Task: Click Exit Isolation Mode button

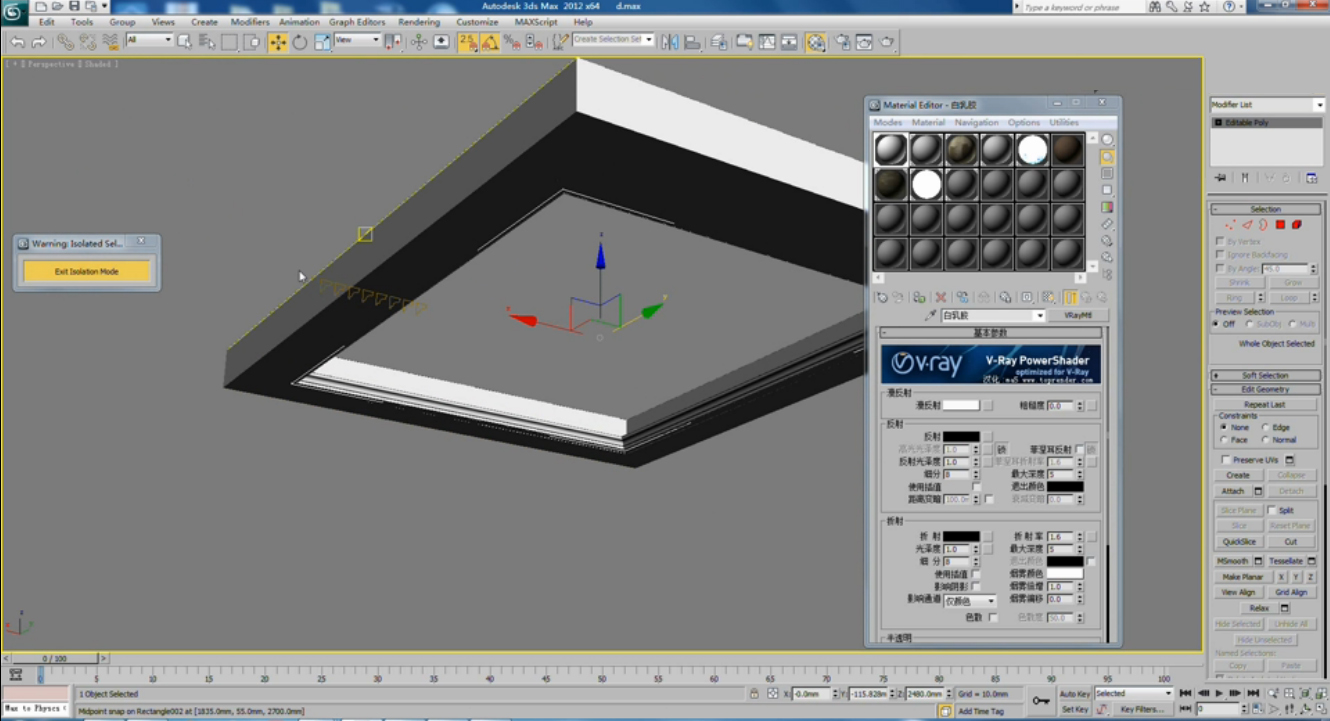Action: (87, 271)
